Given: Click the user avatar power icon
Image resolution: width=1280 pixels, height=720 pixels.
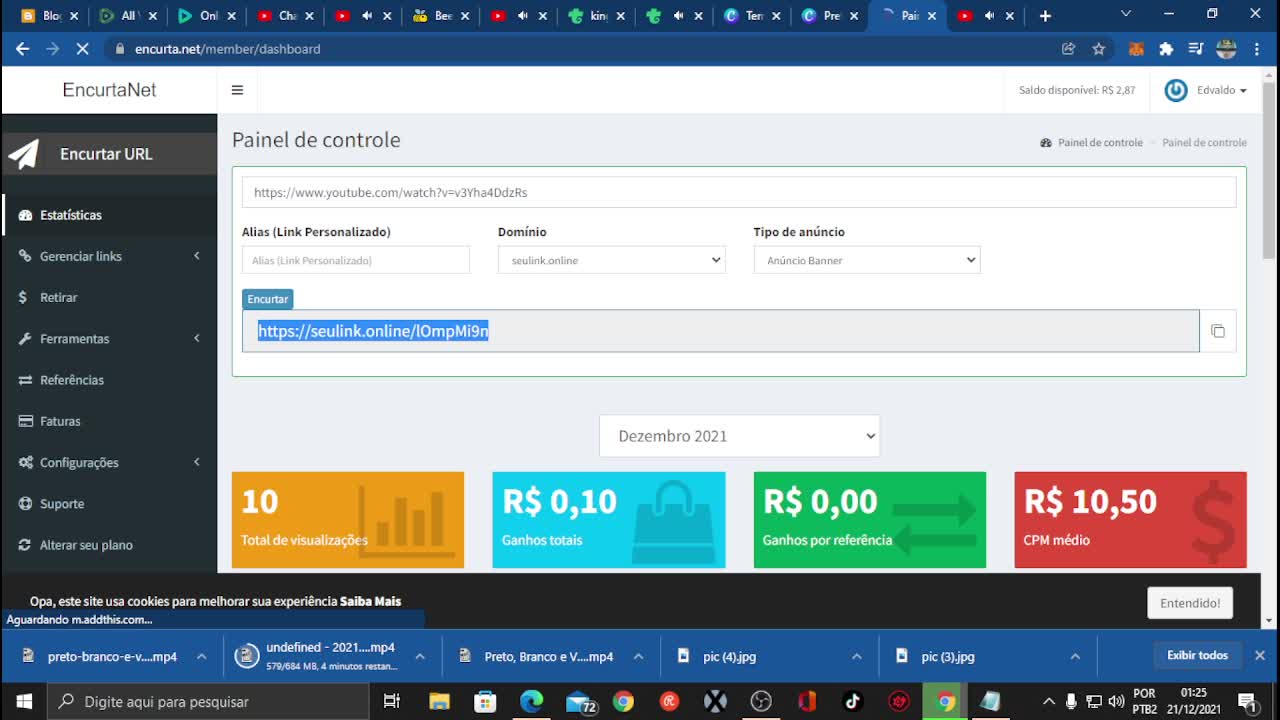Looking at the screenshot, I should (1176, 90).
